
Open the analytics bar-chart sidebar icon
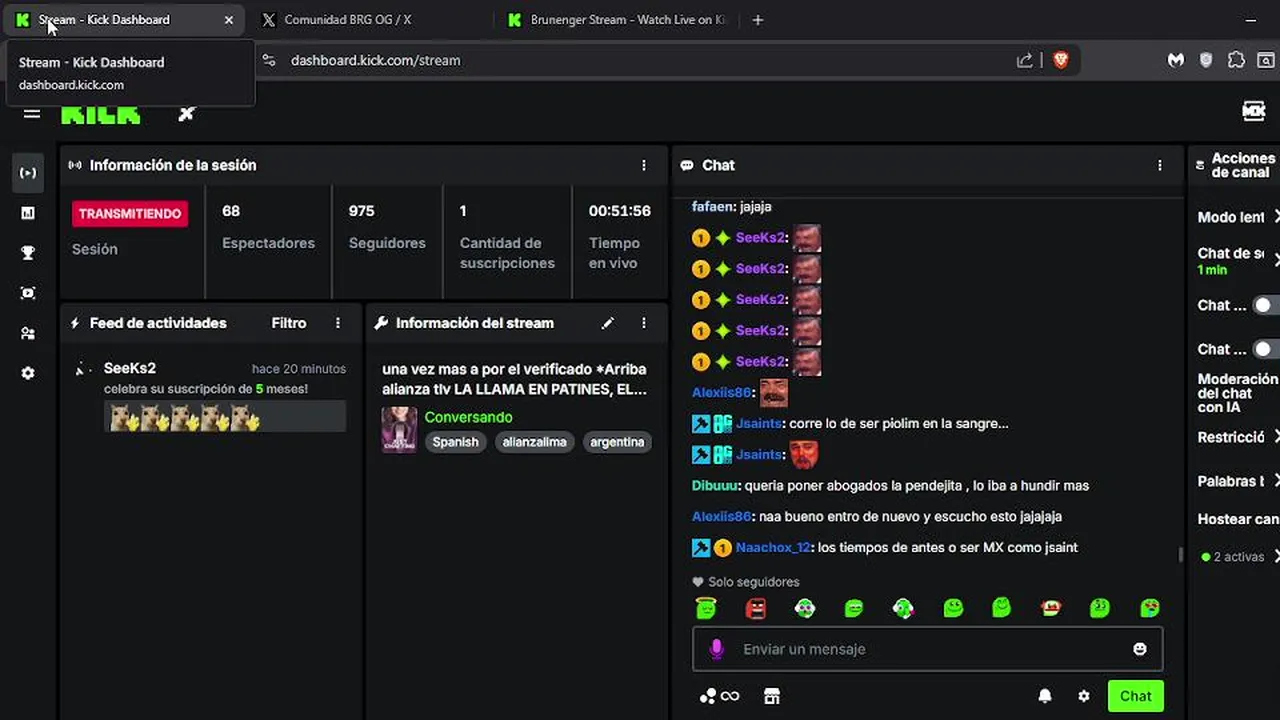tap(28, 213)
